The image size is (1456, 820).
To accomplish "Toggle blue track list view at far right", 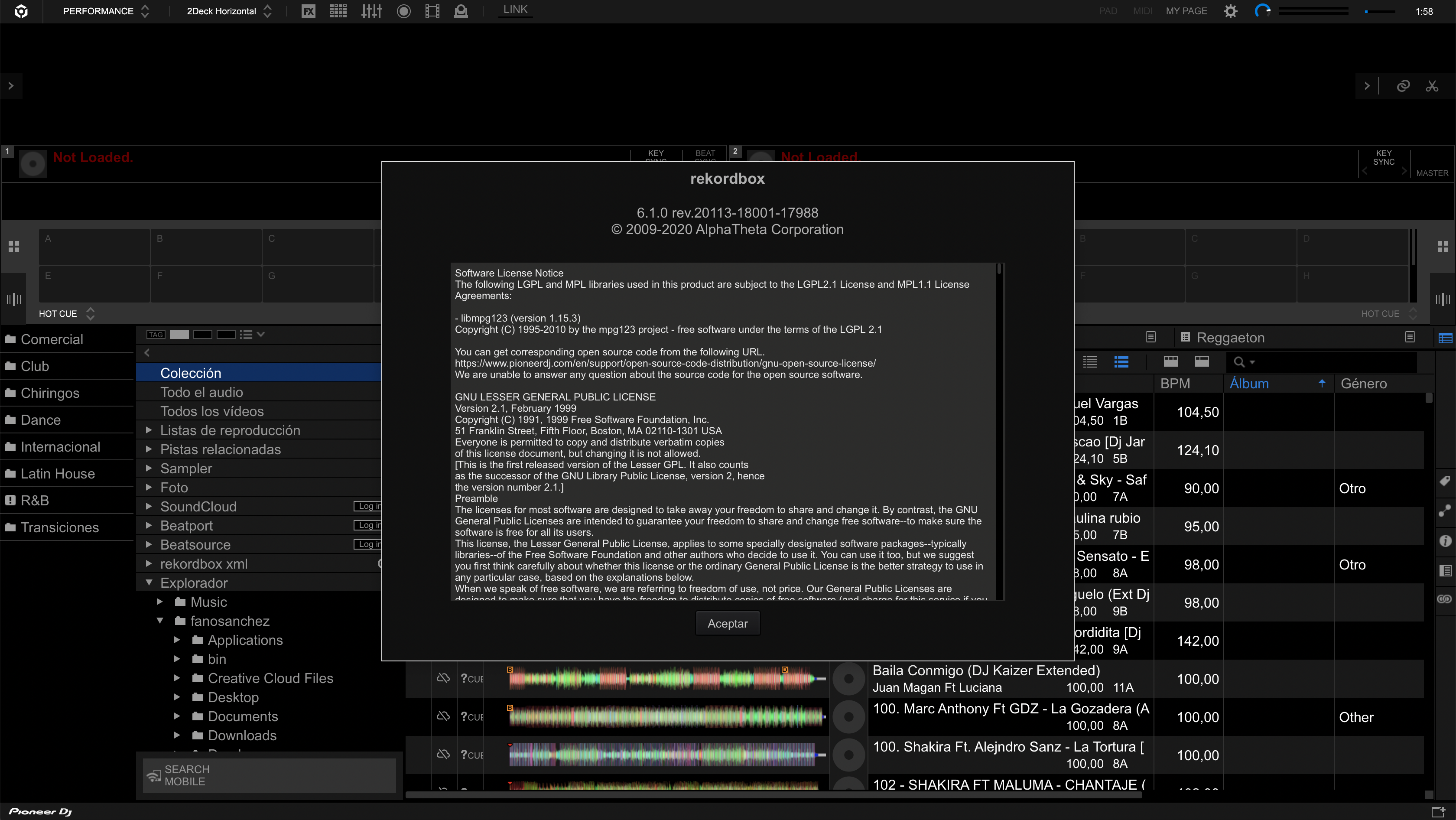I will click(x=1445, y=338).
